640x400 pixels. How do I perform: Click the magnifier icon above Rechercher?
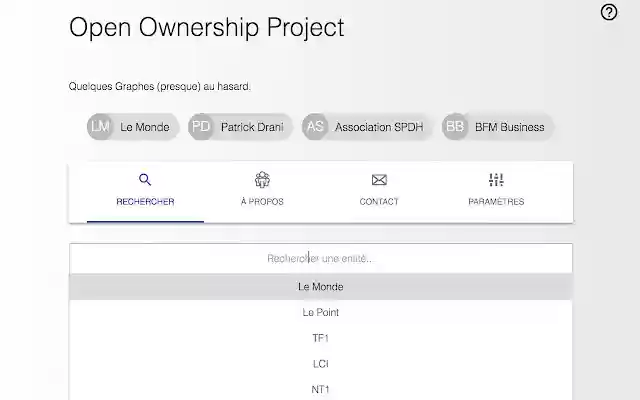[x=145, y=180]
